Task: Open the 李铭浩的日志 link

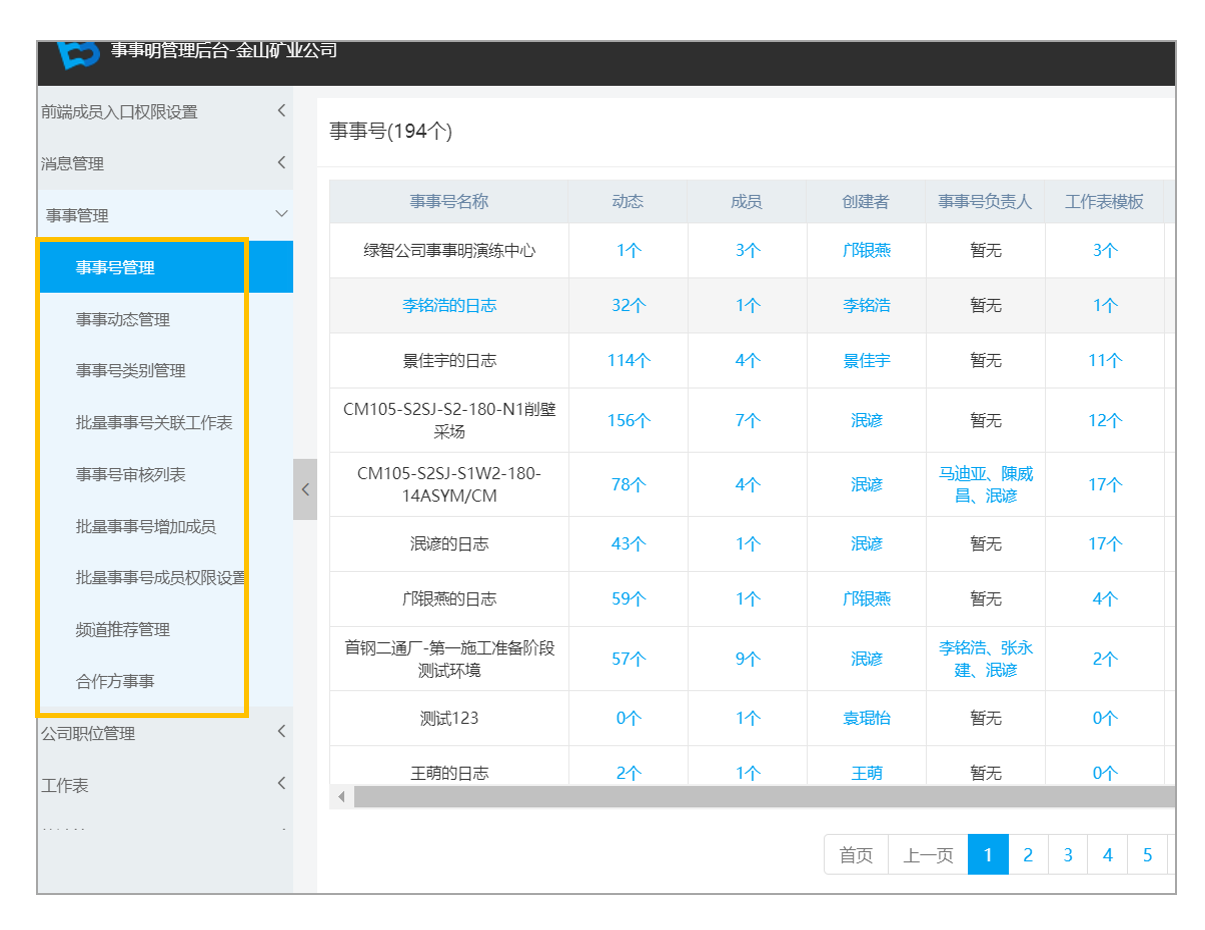Action: click(x=449, y=305)
